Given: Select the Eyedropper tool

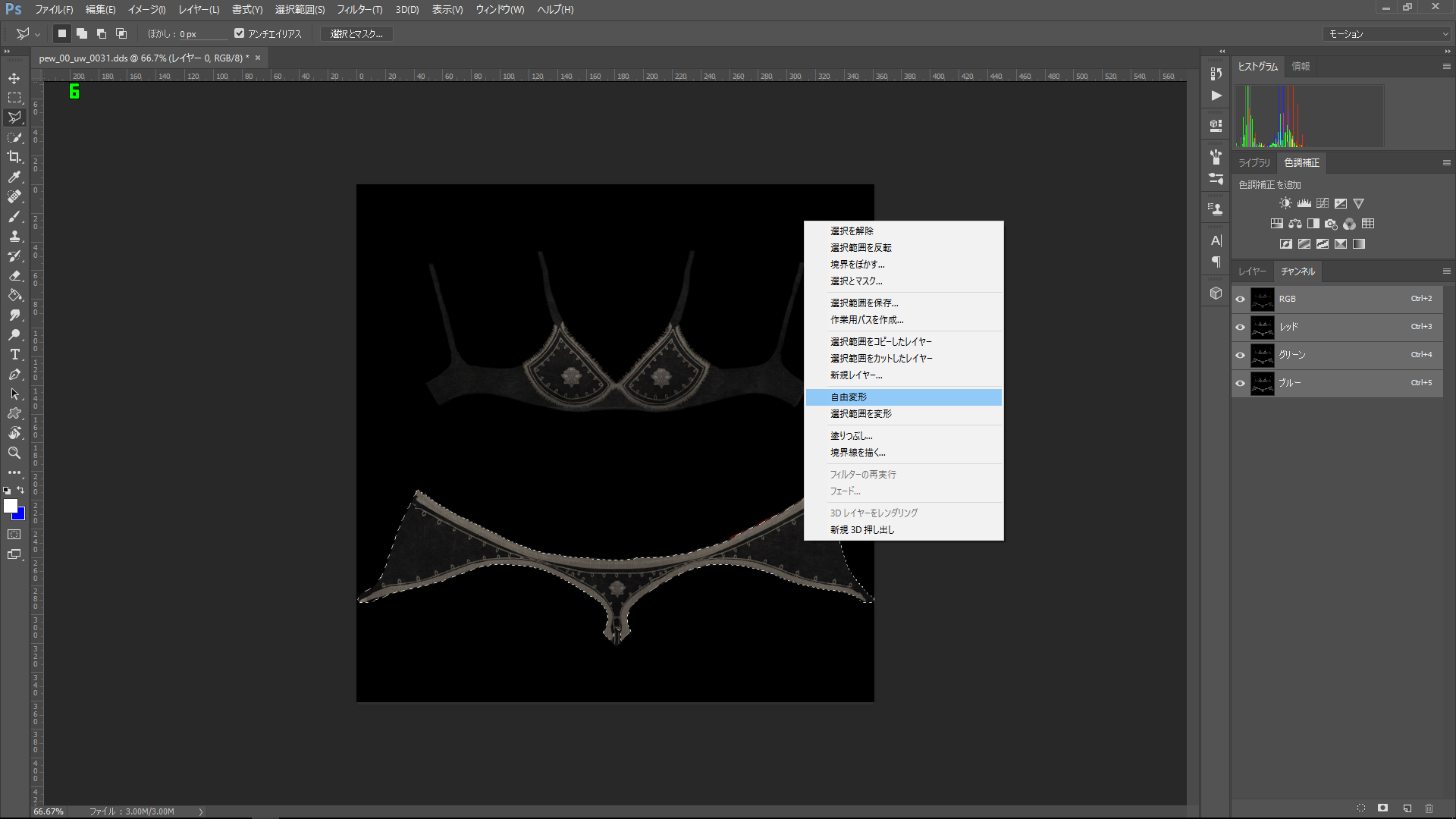Looking at the screenshot, I should 14,177.
